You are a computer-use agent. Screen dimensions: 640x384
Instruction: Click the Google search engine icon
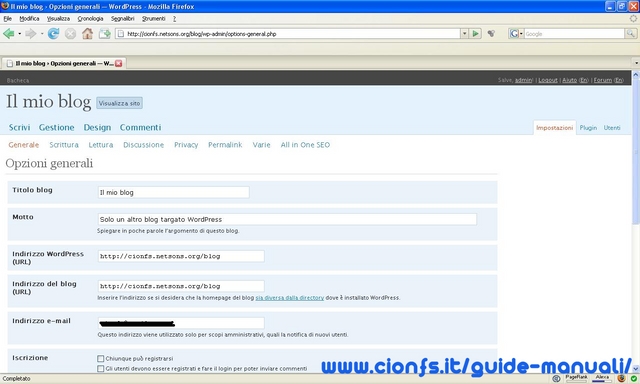514,33
